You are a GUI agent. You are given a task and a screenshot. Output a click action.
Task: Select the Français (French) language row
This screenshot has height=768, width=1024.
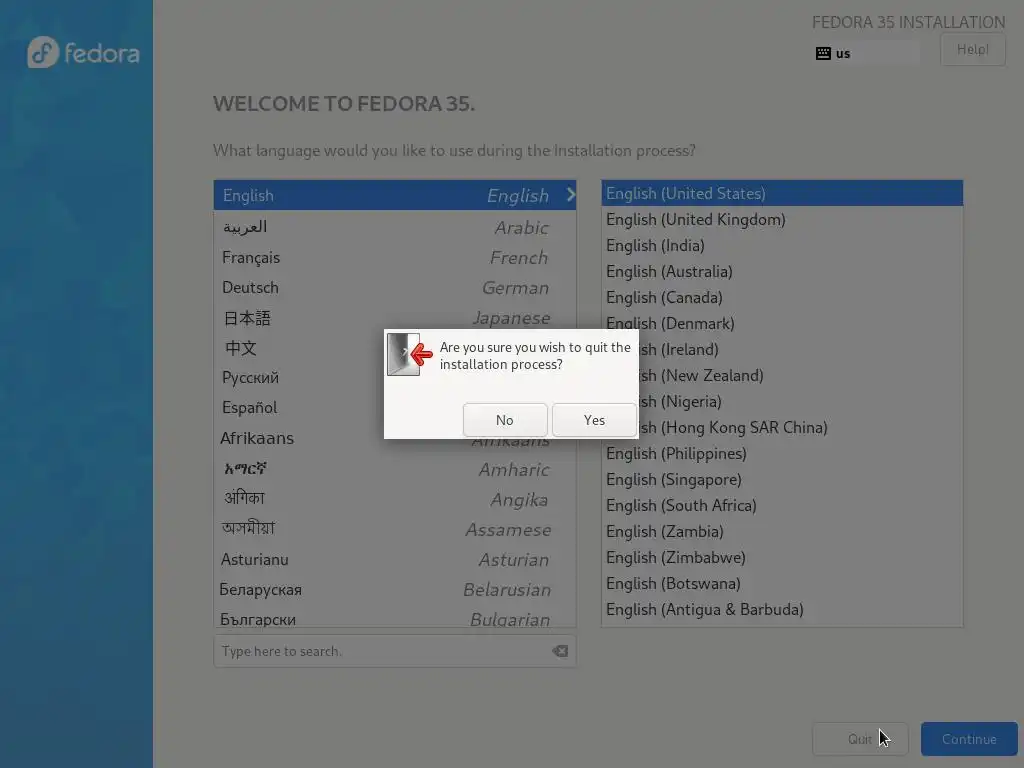pyautogui.click(x=394, y=257)
